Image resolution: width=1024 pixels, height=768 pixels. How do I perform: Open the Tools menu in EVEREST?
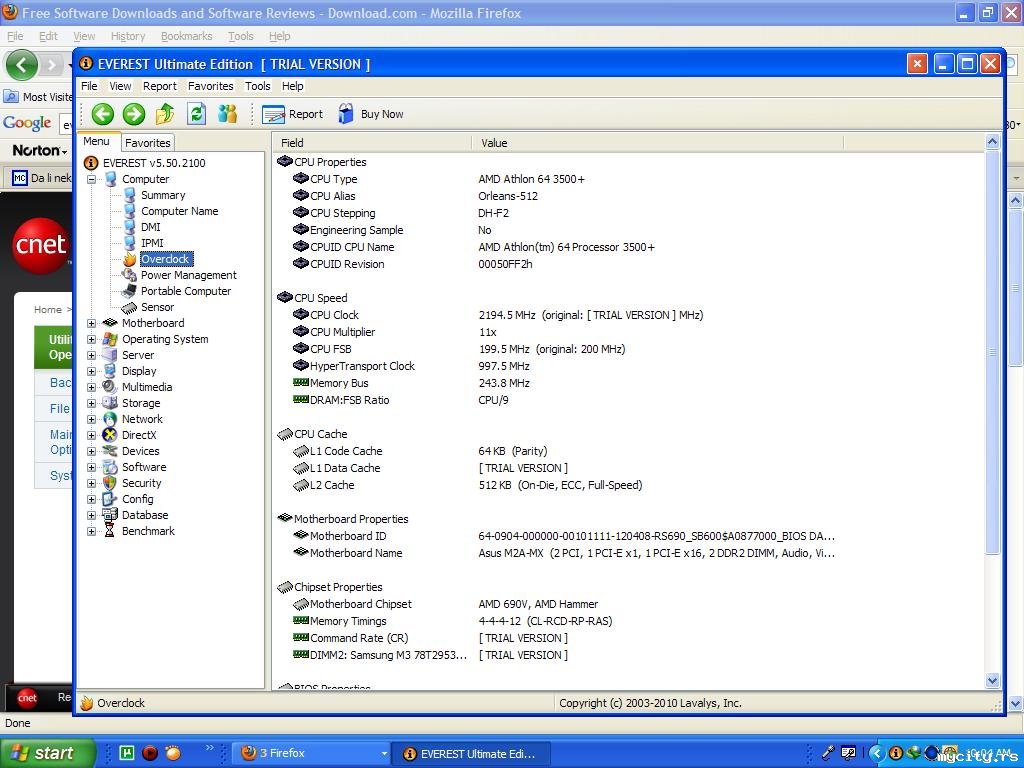click(x=258, y=86)
